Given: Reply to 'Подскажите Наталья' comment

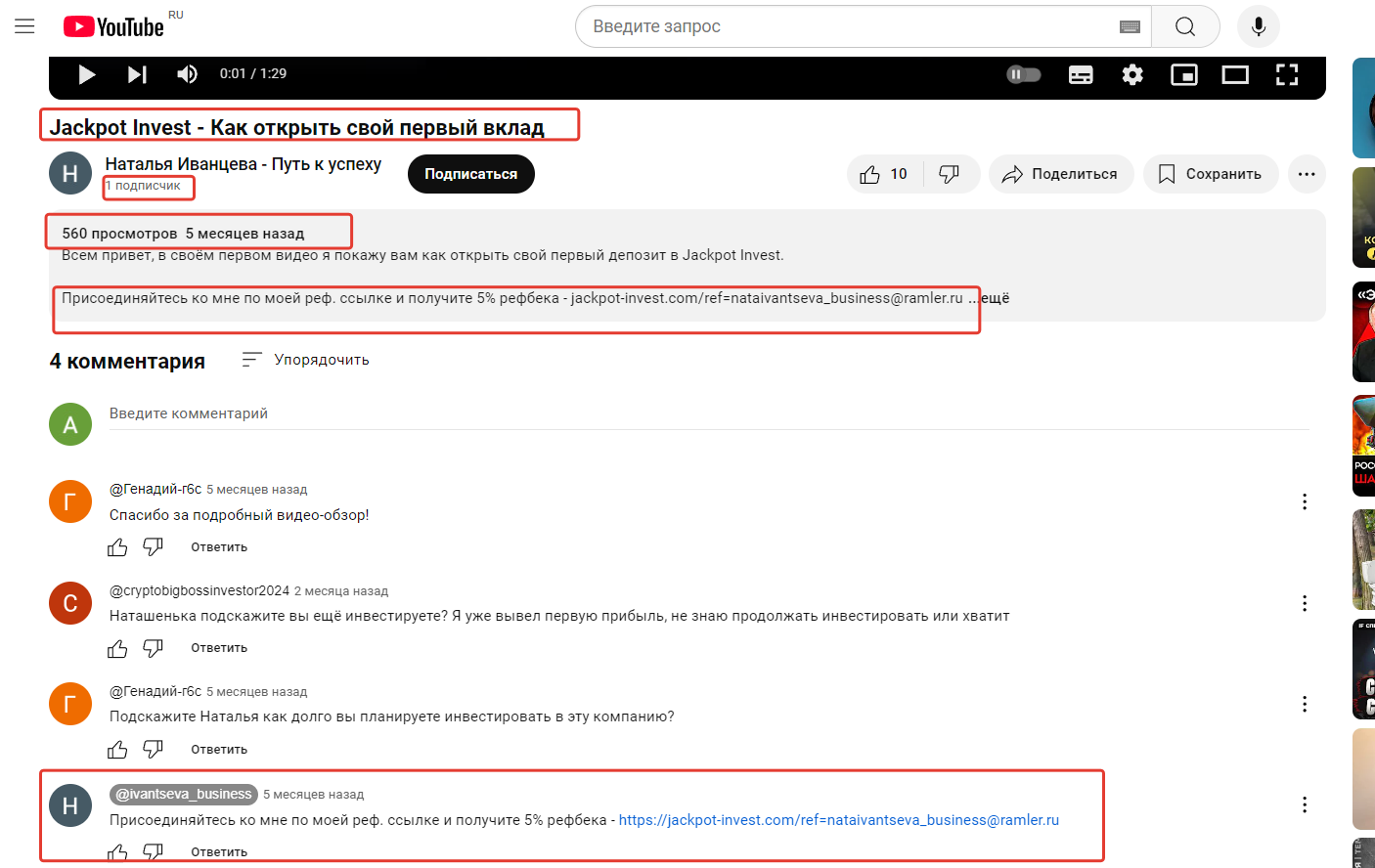Looking at the screenshot, I should pos(219,750).
